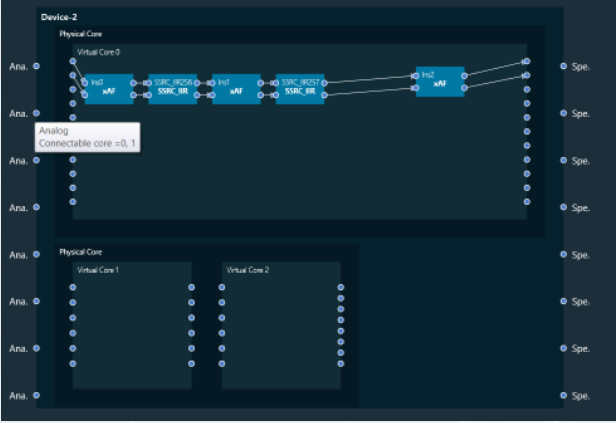The width and height of the screenshot is (616, 423).
Task: Click the Virtual Core 1 label
Action: (x=98, y=270)
